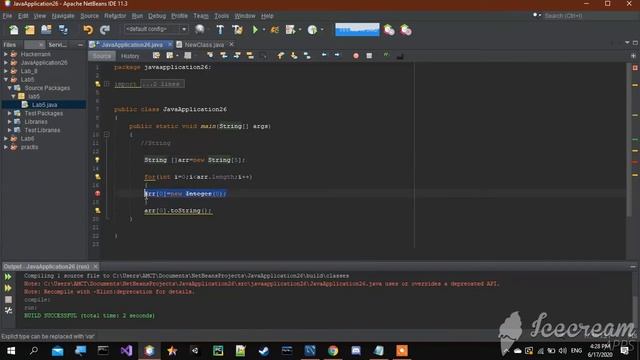Image resolution: width=640 pixels, height=360 pixels.
Task: Open the File menu
Action: (7, 16)
